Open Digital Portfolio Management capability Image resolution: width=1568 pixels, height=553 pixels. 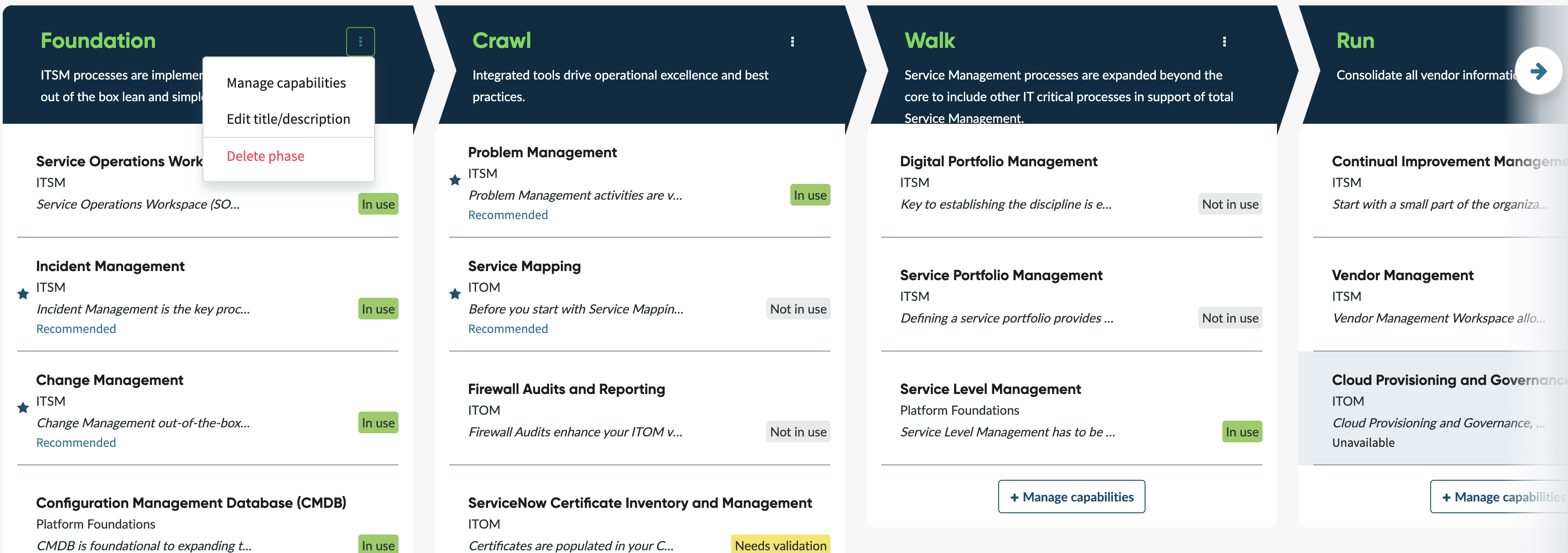click(x=998, y=162)
